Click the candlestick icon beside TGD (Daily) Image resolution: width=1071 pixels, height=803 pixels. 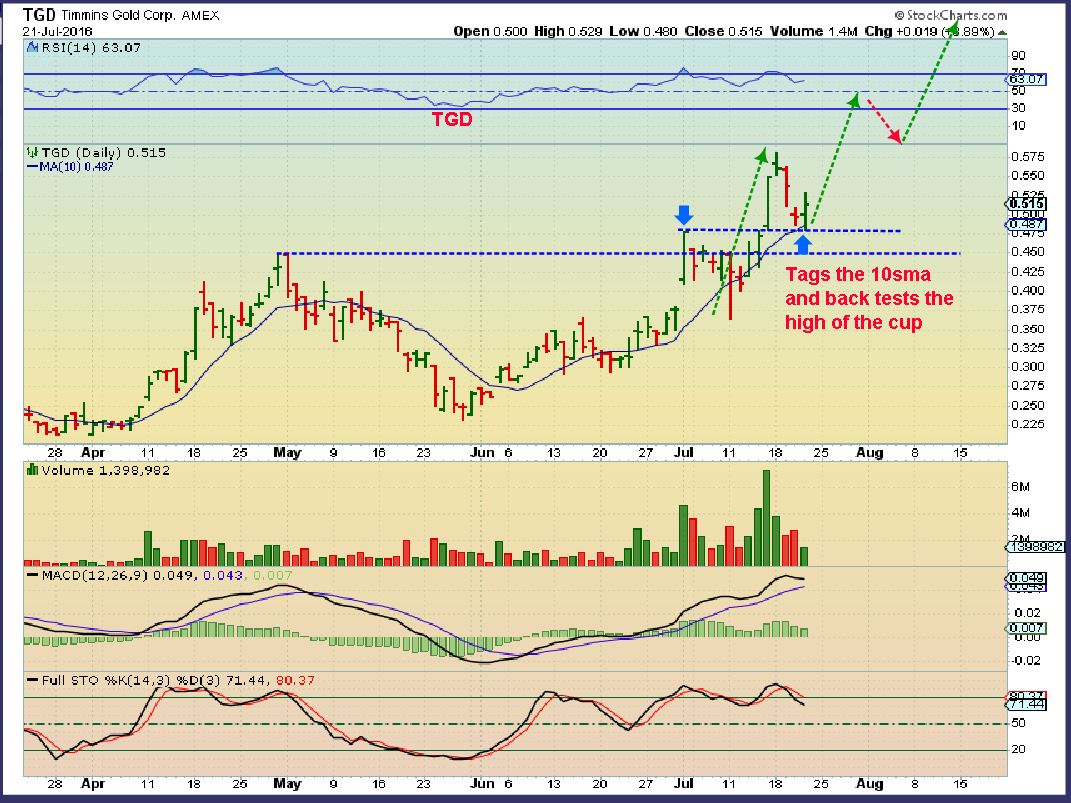point(32,152)
